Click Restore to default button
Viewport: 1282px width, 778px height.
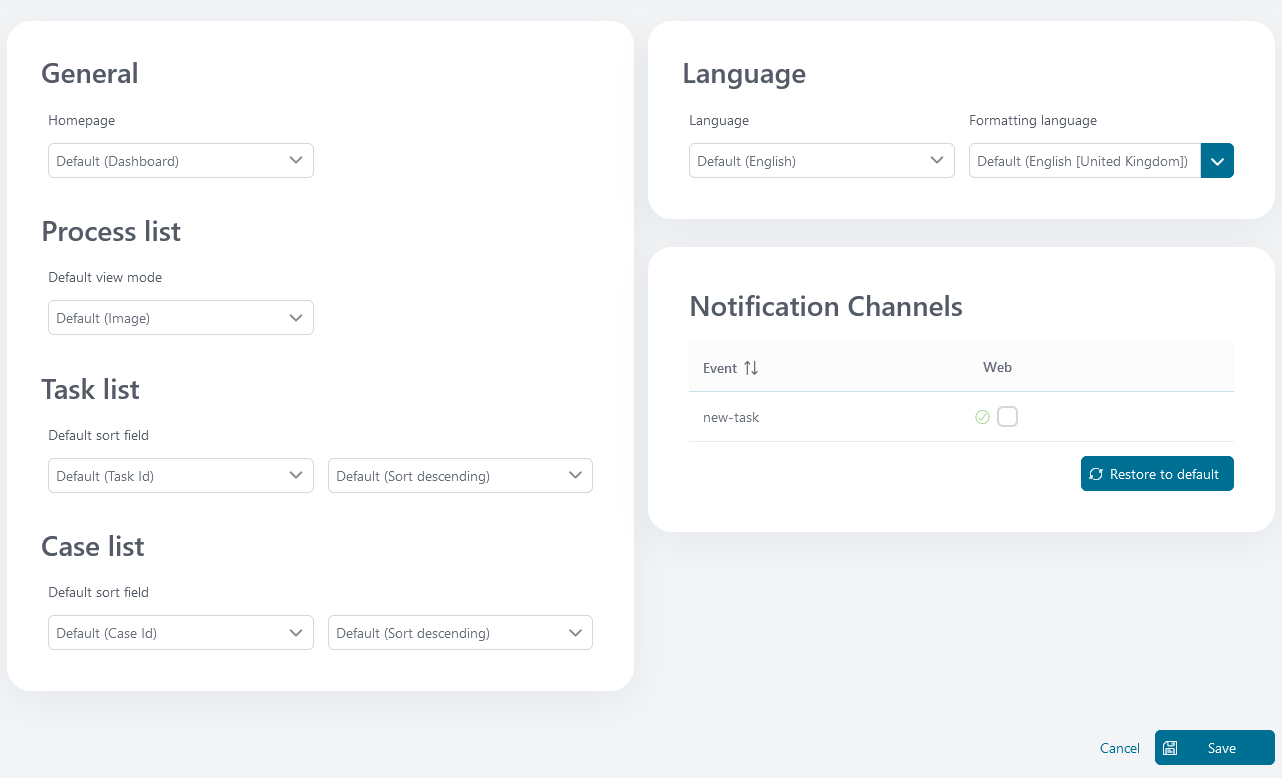[1157, 474]
